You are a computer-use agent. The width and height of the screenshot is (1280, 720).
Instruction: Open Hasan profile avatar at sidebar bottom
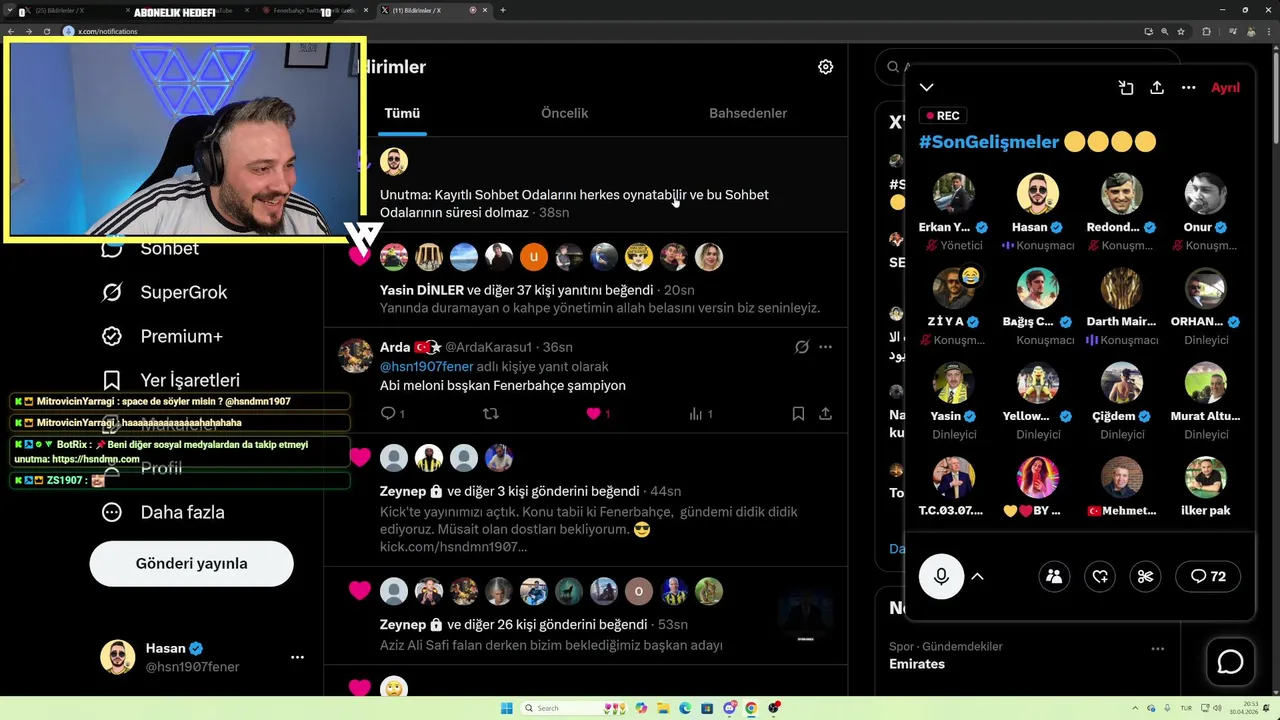(x=118, y=657)
